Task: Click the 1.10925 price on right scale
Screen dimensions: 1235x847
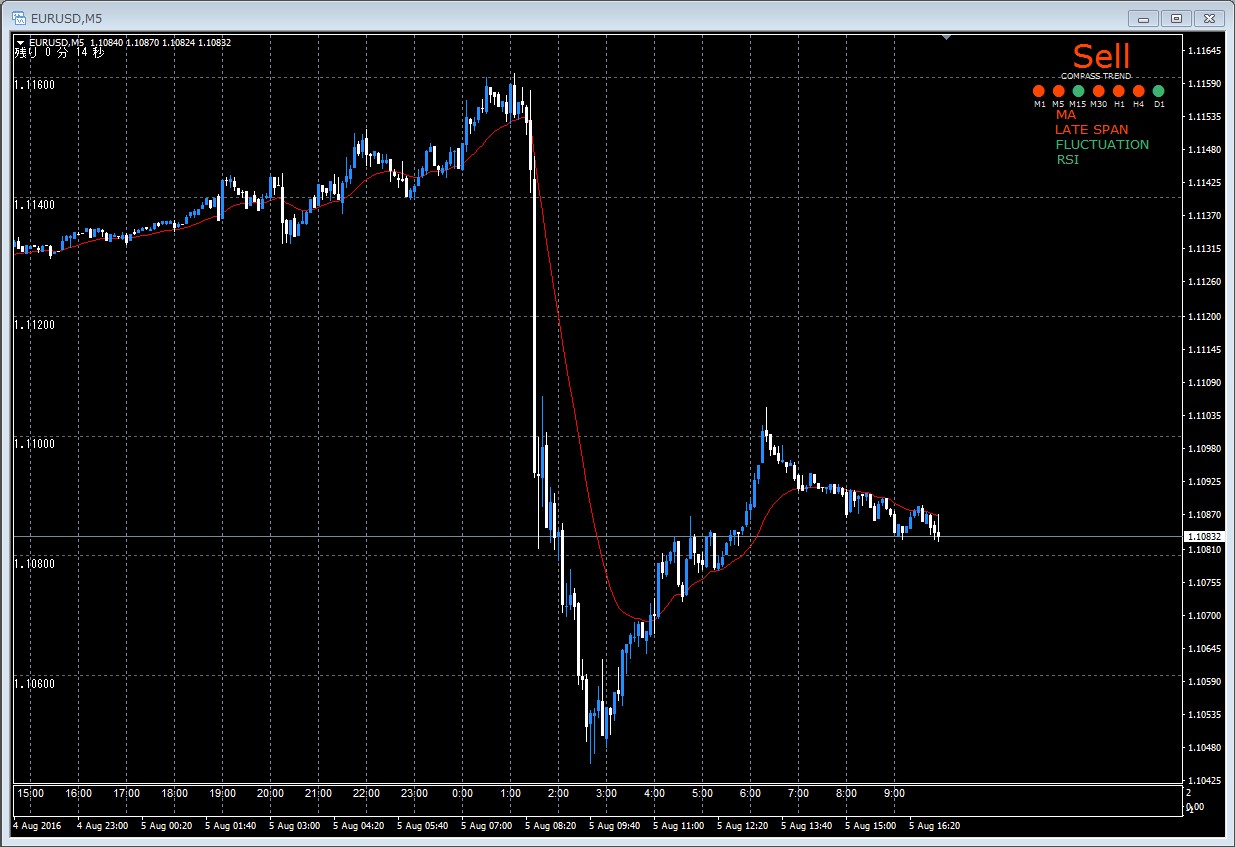Action: 1203,482
